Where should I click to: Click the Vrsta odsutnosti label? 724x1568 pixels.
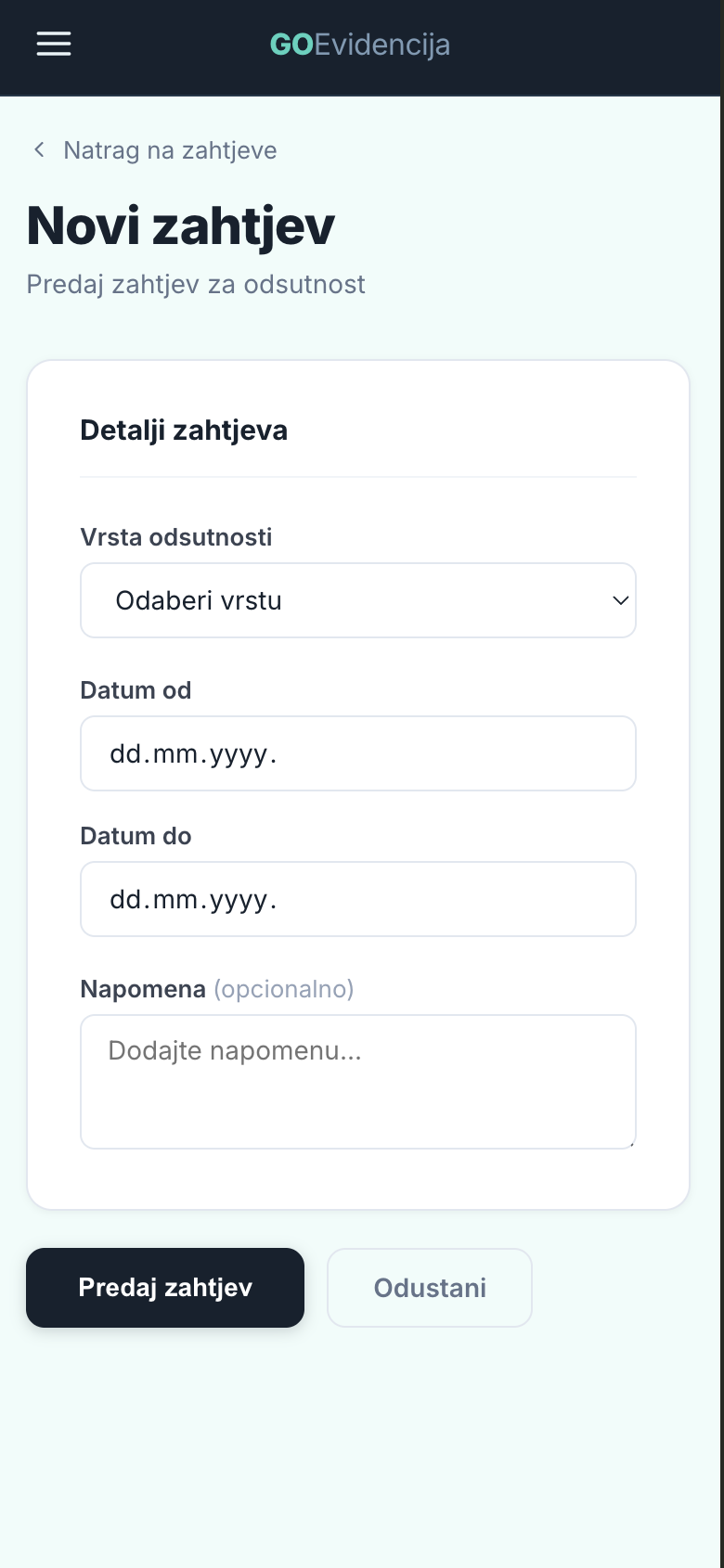[x=176, y=537]
